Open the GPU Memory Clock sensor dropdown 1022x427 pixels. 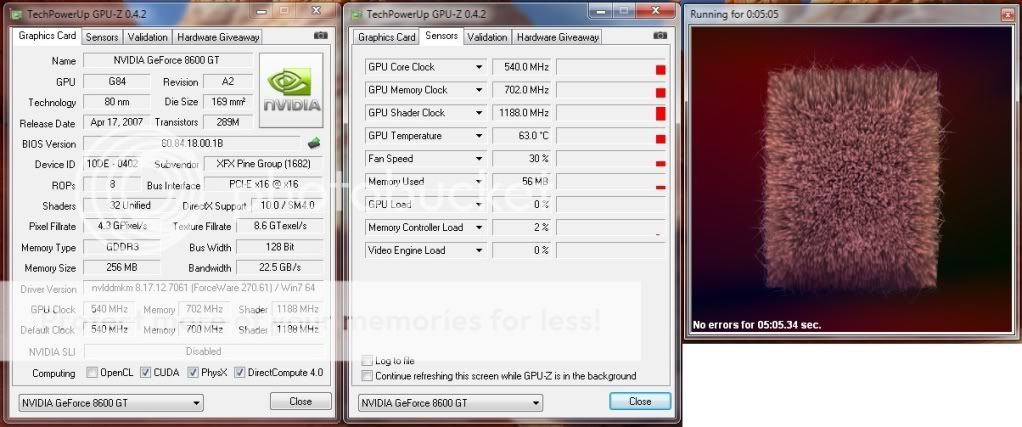click(x=479, y=90)
